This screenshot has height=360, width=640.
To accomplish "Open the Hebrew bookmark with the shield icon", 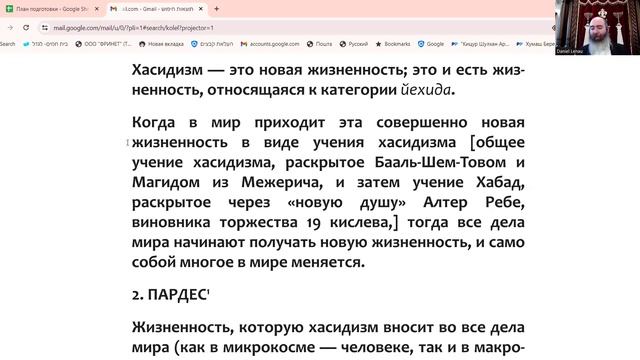I will coord(212,44).
